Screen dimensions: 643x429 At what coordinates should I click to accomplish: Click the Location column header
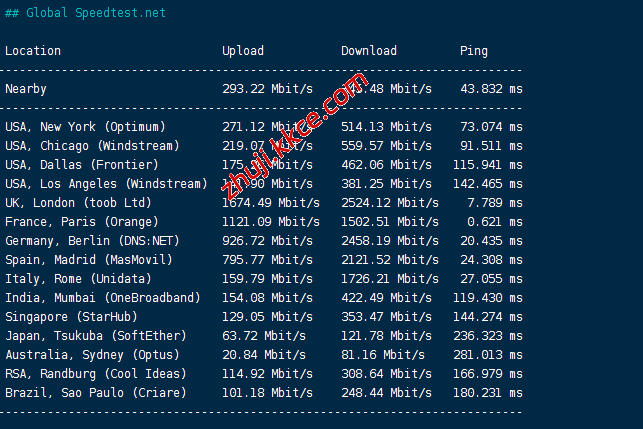[33, 51]
